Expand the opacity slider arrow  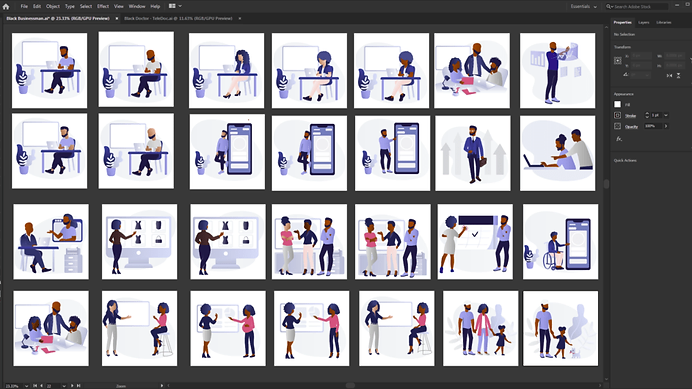(666, 126)
